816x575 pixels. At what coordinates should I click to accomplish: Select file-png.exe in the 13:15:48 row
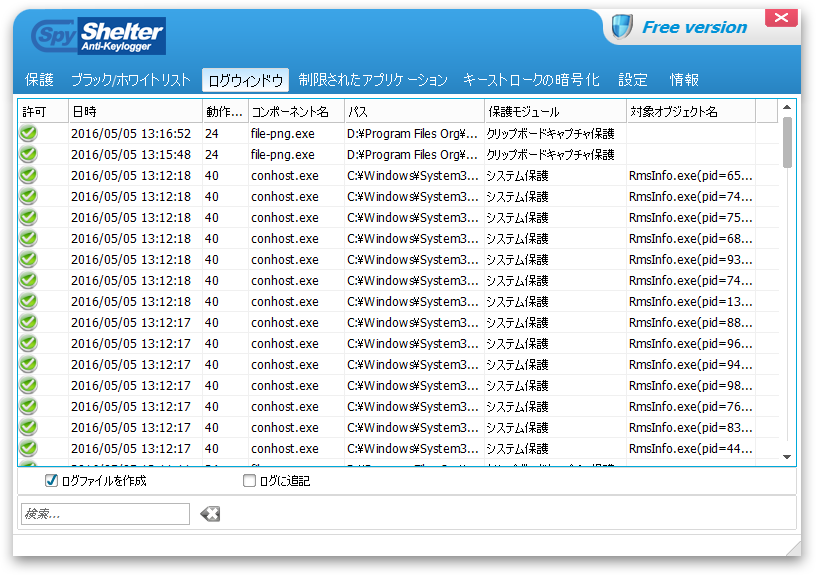pos(283,155)
